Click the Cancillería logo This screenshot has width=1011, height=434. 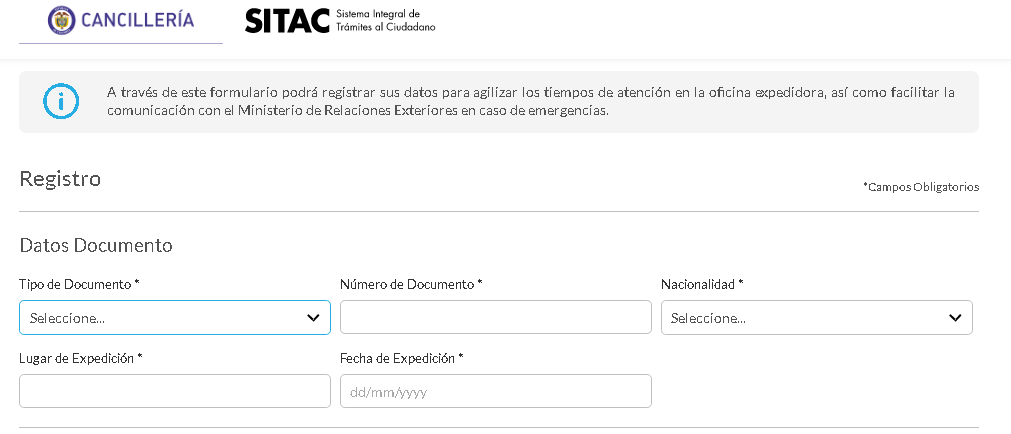coord(121,21)
